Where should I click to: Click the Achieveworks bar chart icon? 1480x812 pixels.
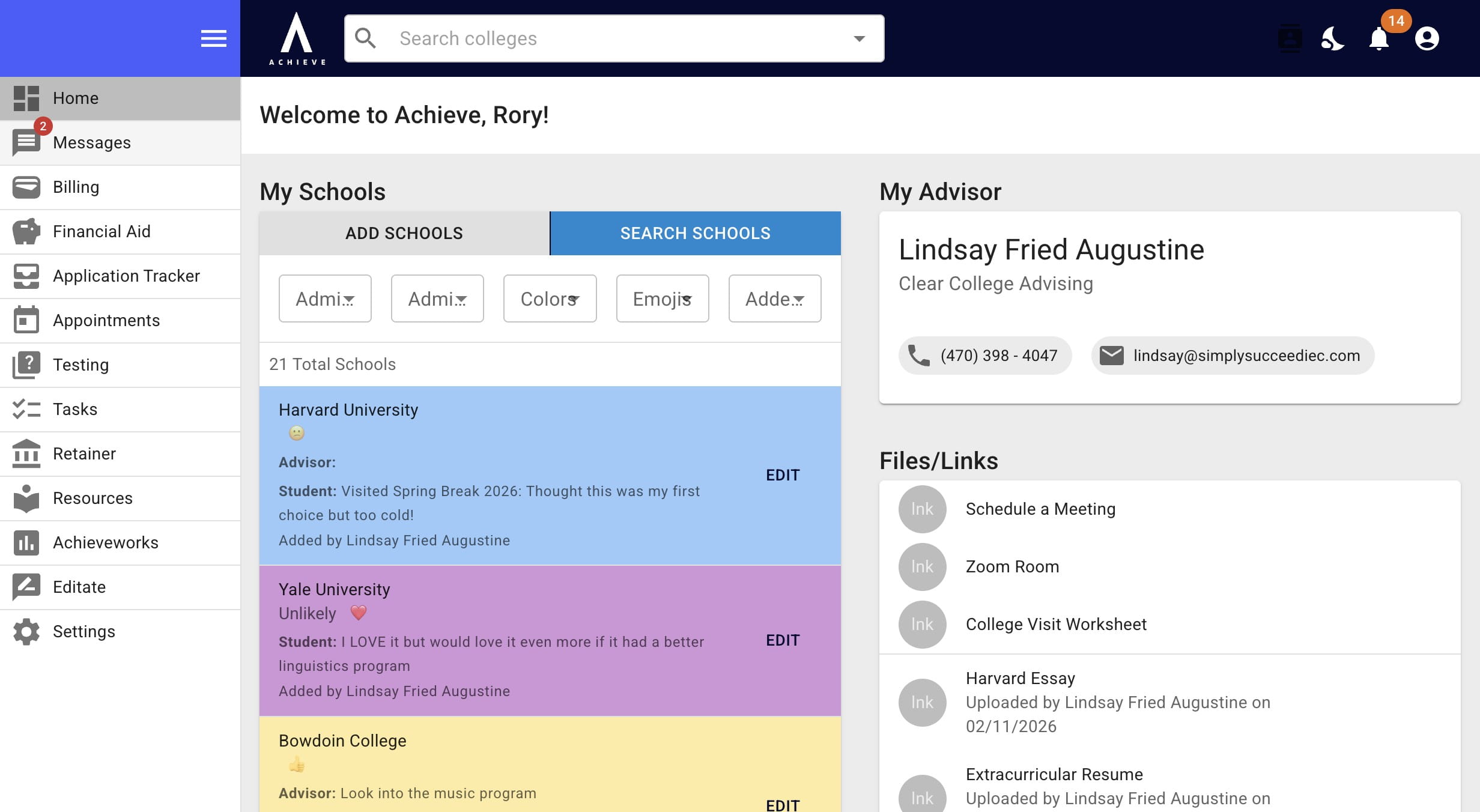pyautogui.click(x=26, y=542)
